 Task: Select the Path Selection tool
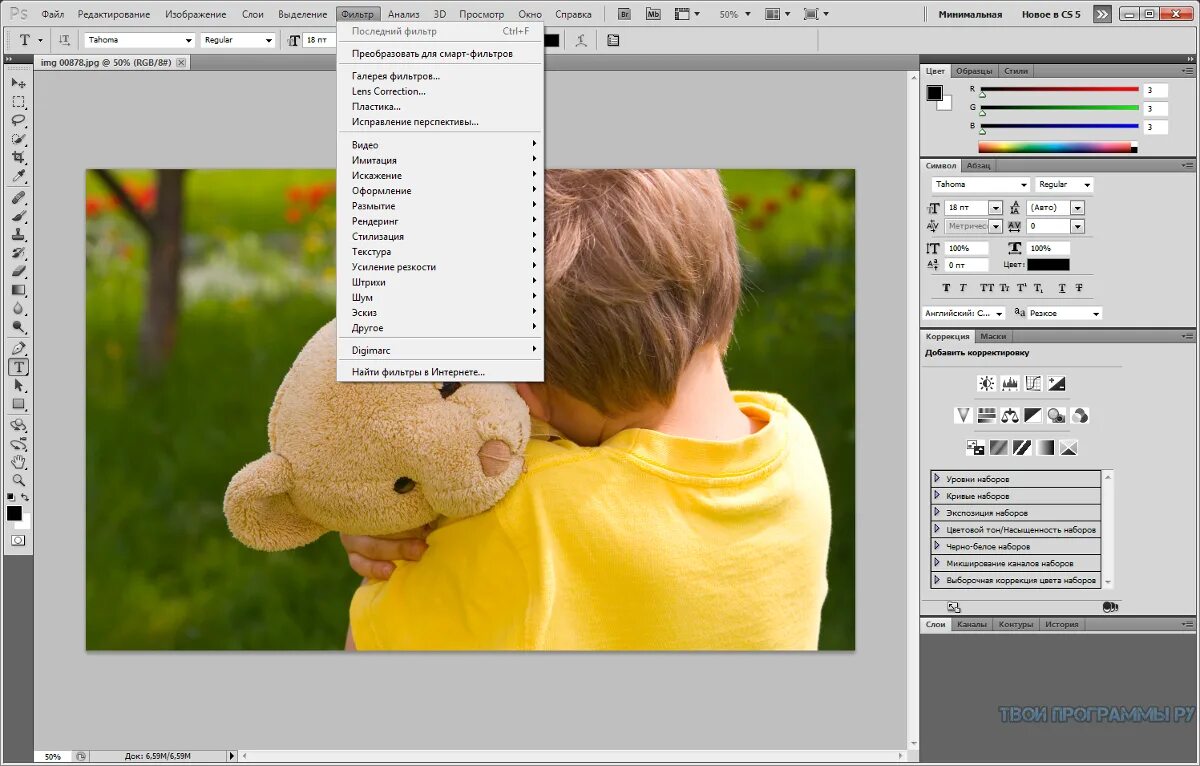click(18, 386)
